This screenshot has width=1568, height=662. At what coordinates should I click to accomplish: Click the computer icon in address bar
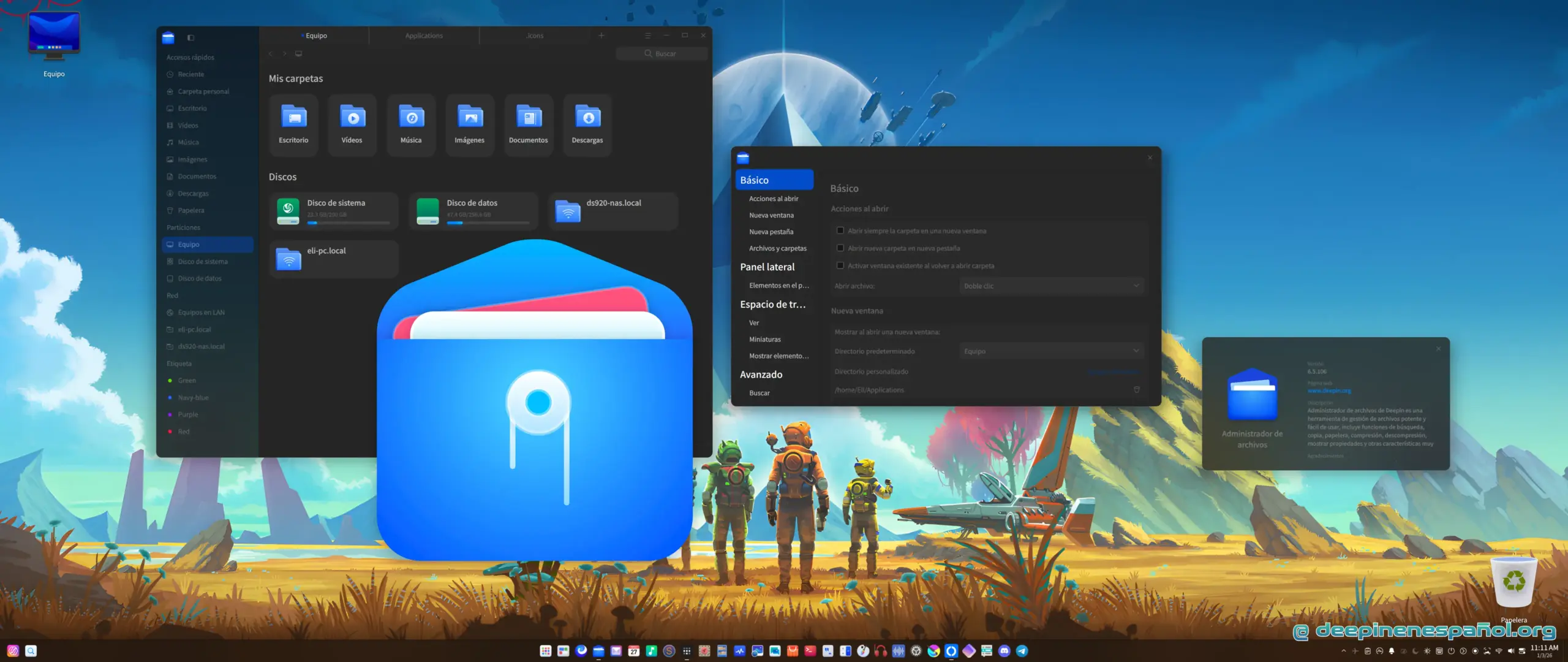(299, 54)
